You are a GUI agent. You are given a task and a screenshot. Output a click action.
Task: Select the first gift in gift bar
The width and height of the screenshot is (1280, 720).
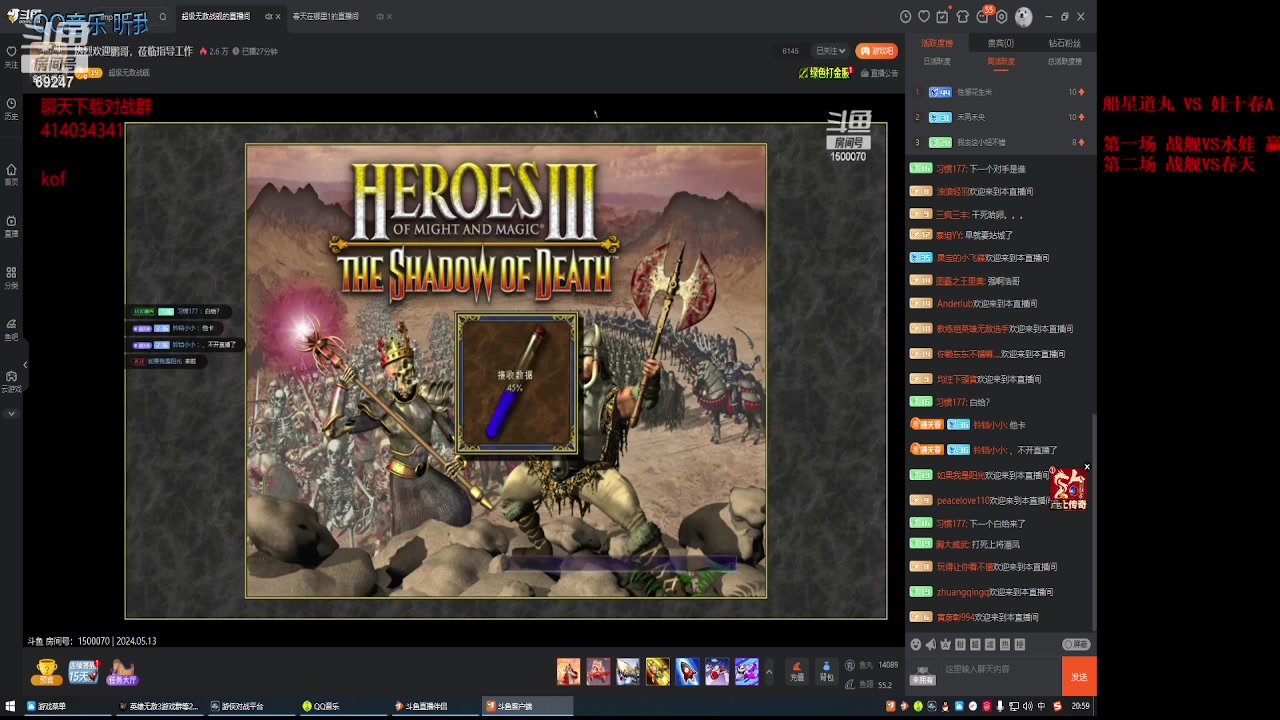coord(568,671)
